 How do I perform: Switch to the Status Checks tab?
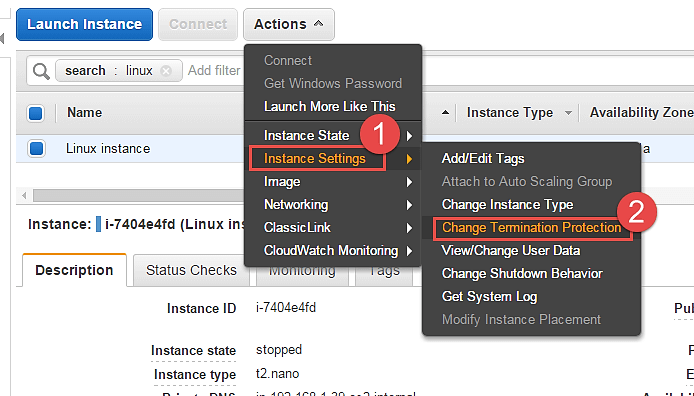pyautogui.click(x=191, y=270)
